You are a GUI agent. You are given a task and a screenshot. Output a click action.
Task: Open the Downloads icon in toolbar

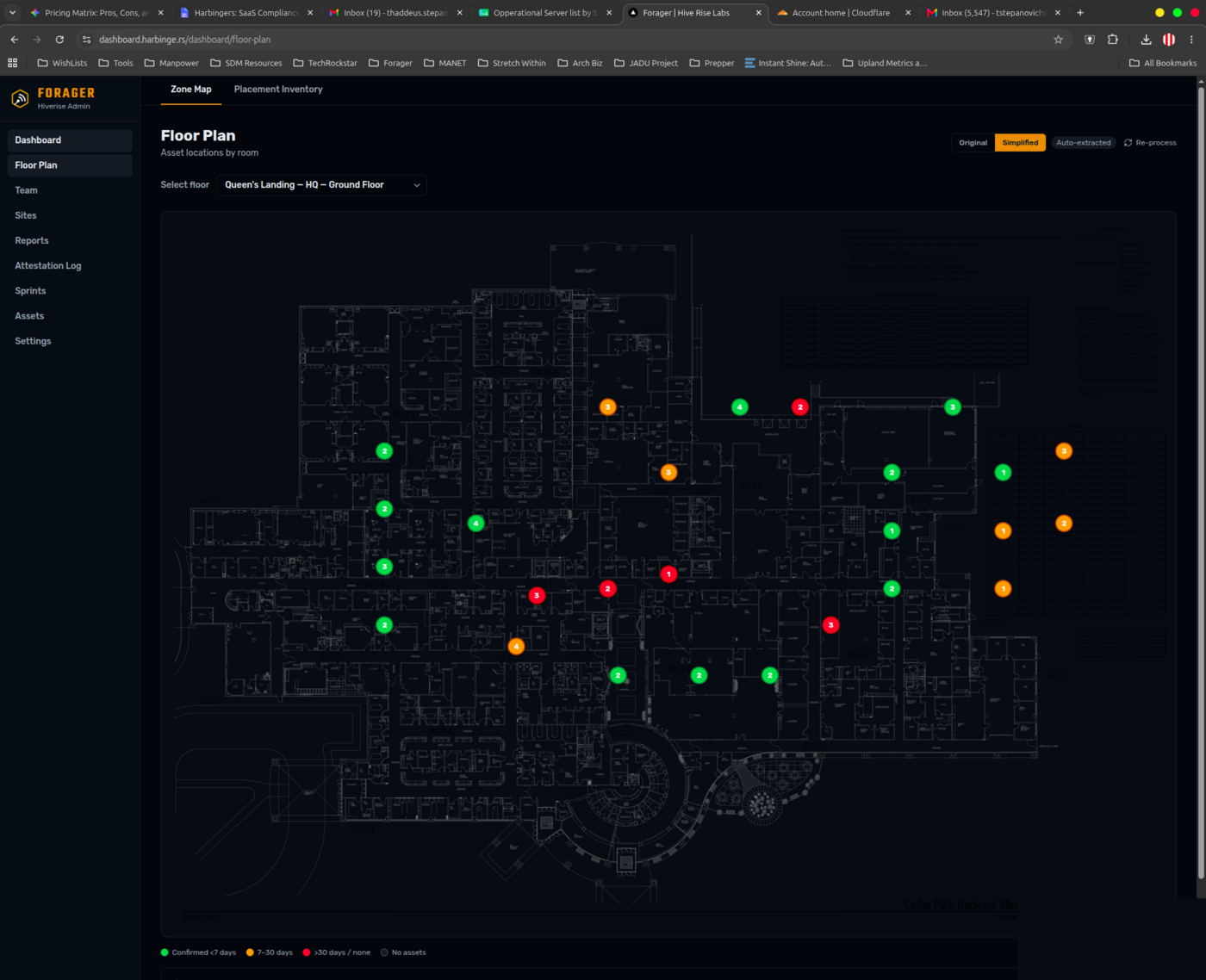click(x=1146, y=40)
